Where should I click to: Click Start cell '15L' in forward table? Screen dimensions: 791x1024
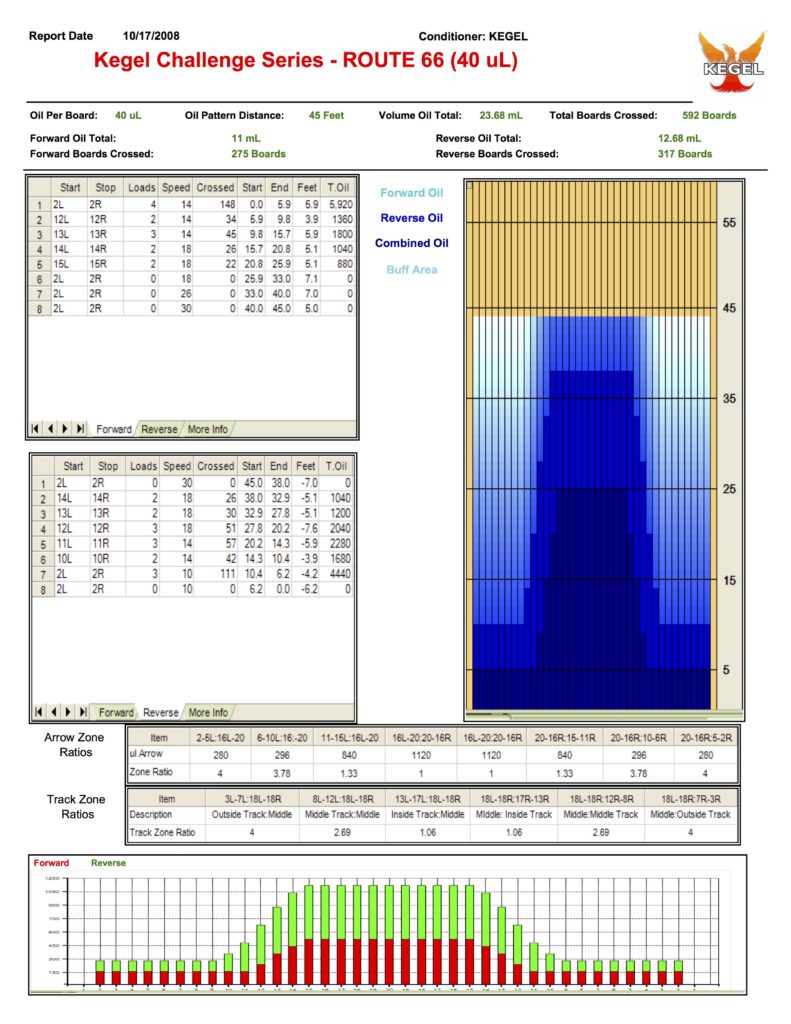click(x=69, y=264)
